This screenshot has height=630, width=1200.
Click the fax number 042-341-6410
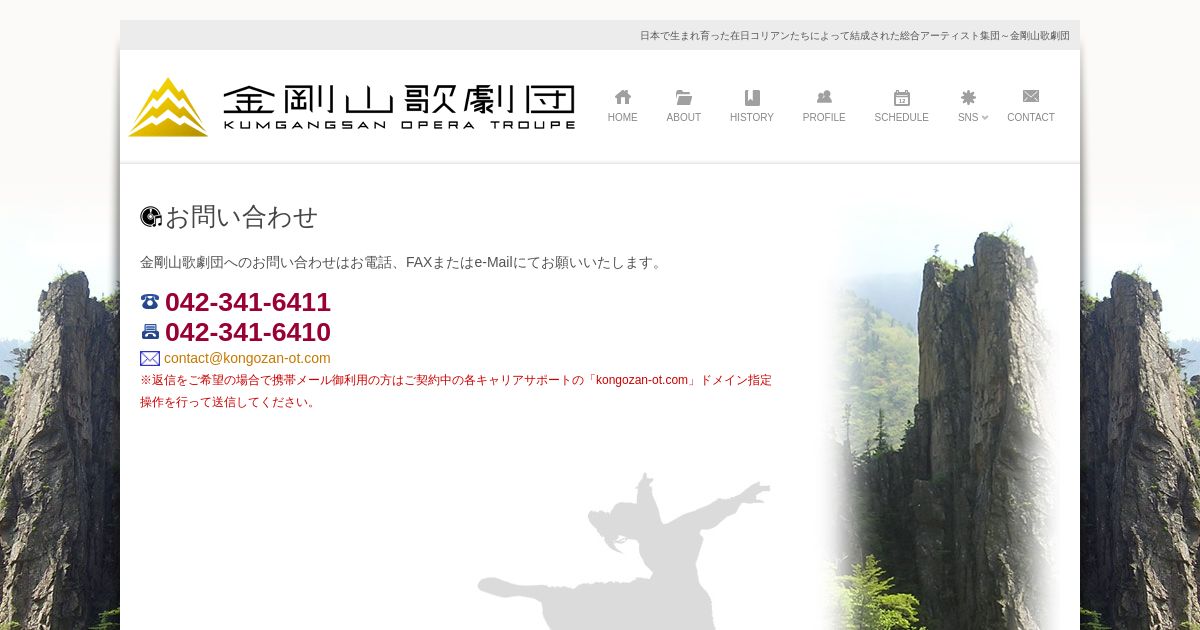point(248,332)
